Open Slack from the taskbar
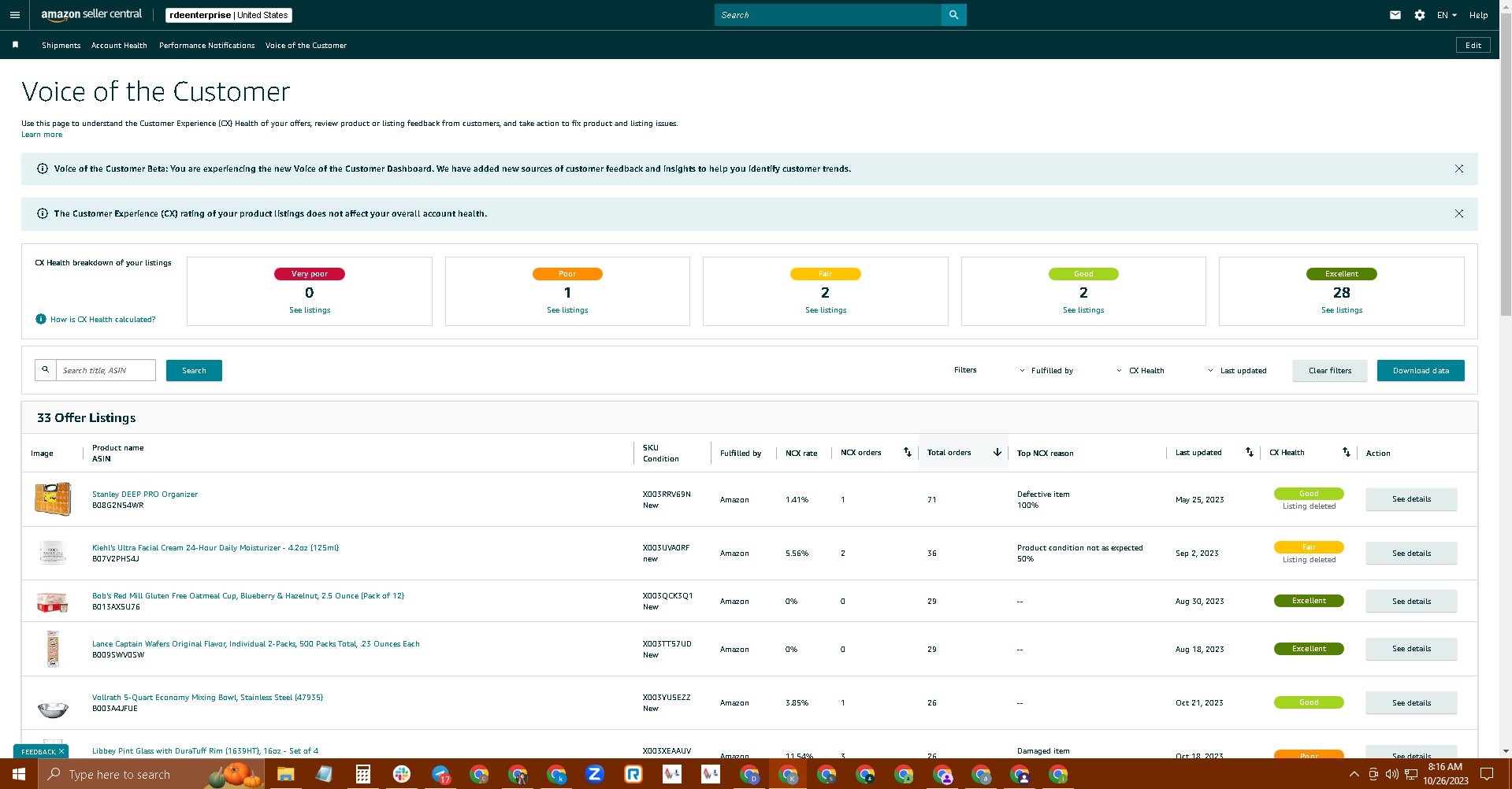This screenshot has width=1512, height=789. point(401,774)
